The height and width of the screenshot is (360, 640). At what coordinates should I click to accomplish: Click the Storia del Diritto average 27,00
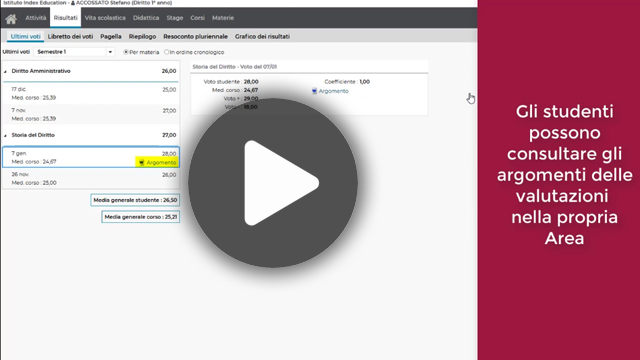click(169, 135)
